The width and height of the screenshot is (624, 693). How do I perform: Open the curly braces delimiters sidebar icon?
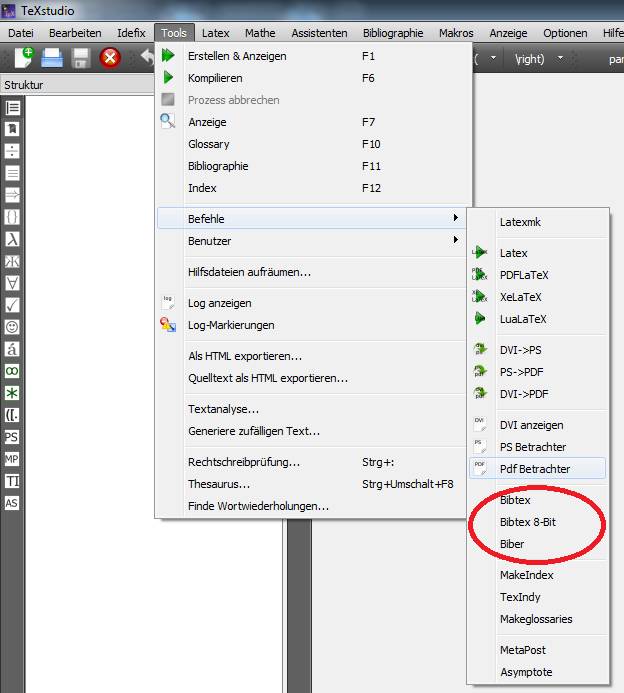pos(12,217)
